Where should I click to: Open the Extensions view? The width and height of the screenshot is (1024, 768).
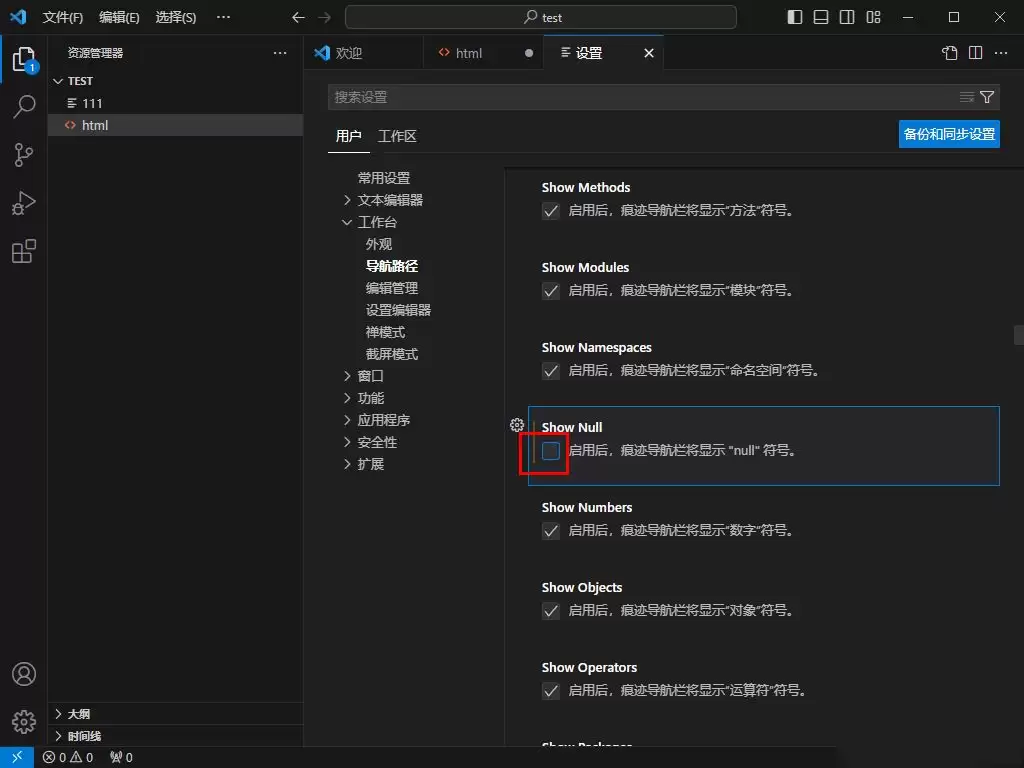(24, 251)
